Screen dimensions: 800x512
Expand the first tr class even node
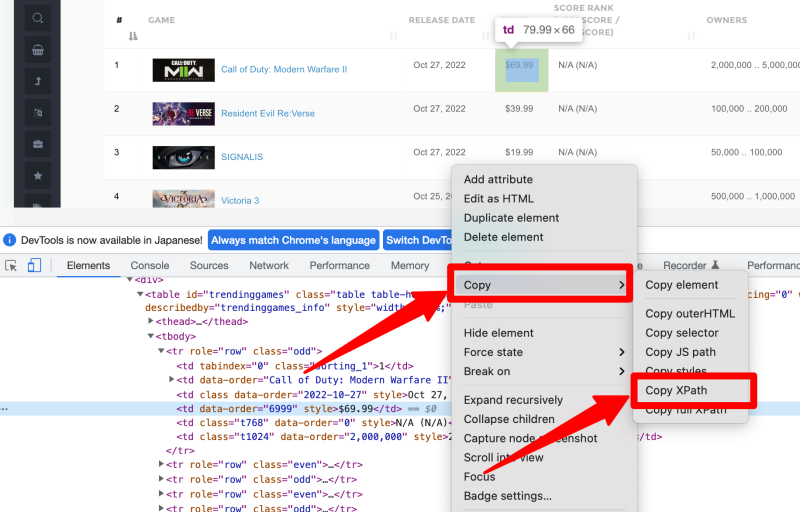(161, 464)
